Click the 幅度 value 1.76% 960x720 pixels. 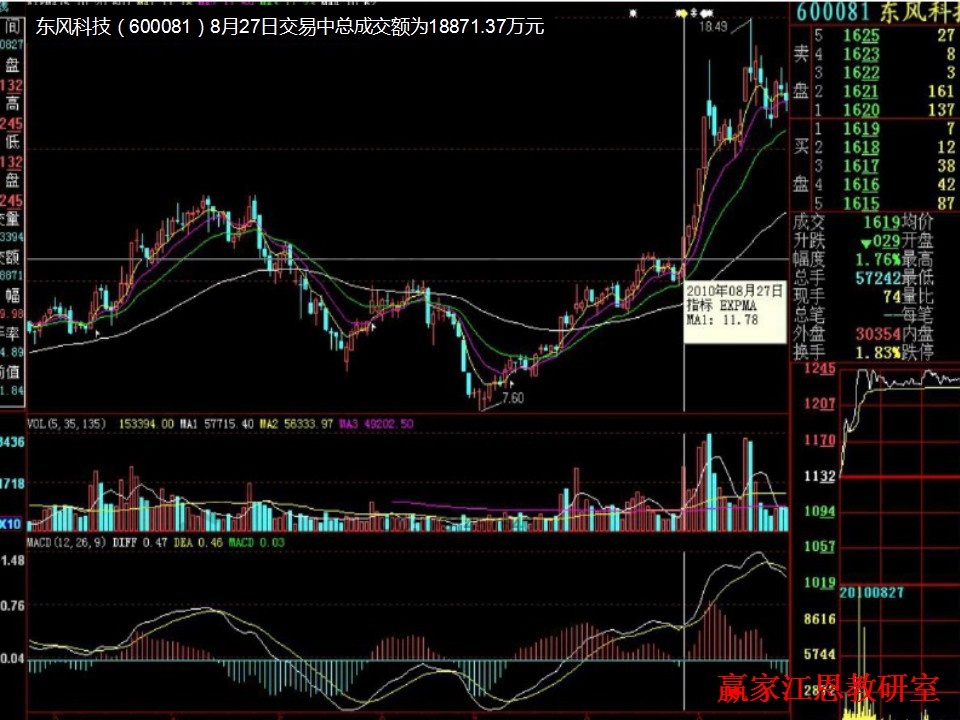point(877,260)
